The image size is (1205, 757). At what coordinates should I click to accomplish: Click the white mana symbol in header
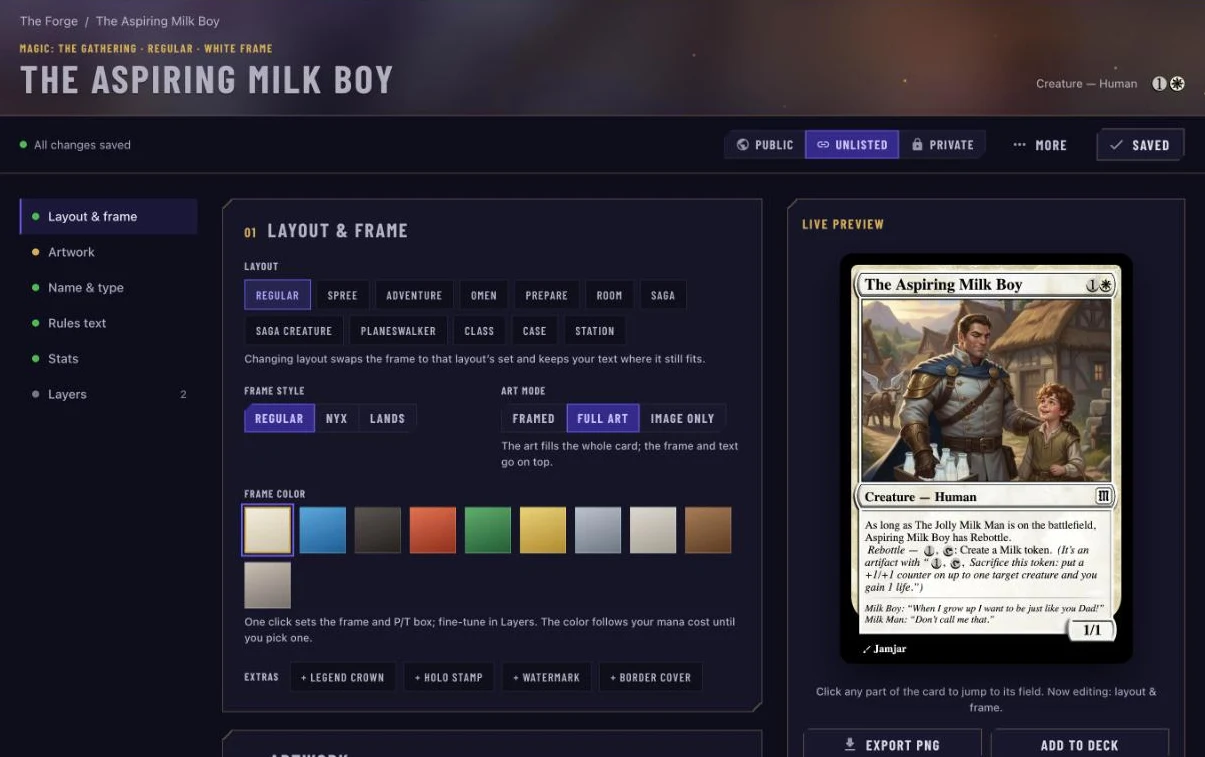pos(1177,84)
